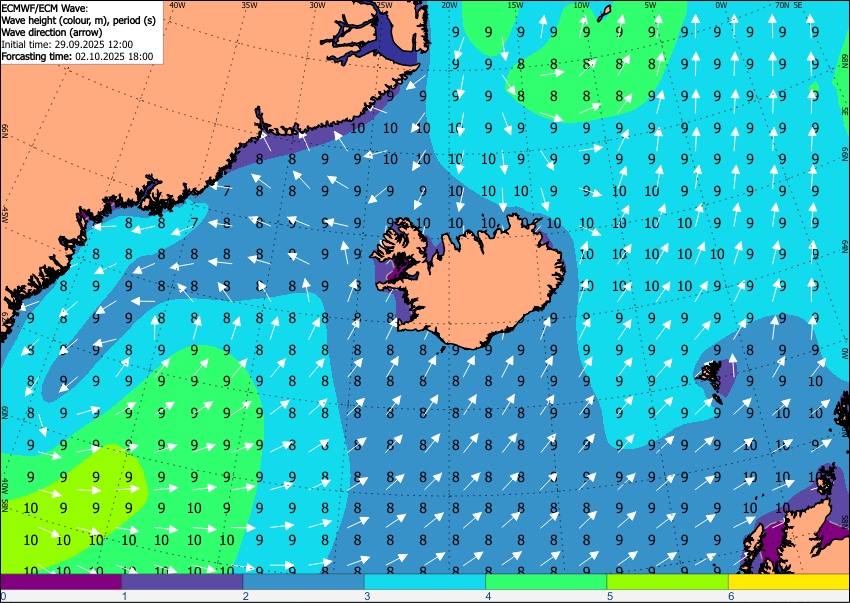The width and height of the screenshot is (850, 603).
Task: Click the dark purple 0–1 m legend swatch
Action: 61,582
